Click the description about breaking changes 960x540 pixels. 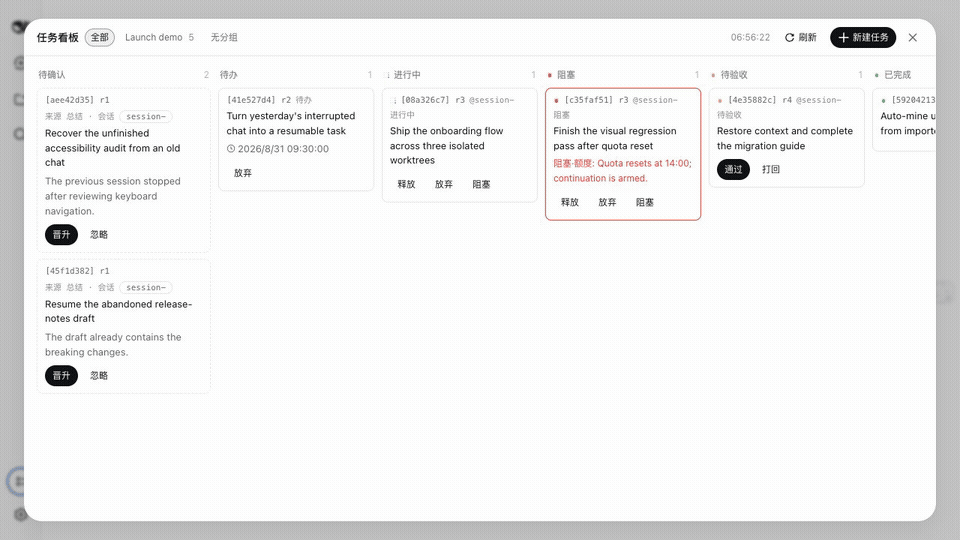point(113,345)
